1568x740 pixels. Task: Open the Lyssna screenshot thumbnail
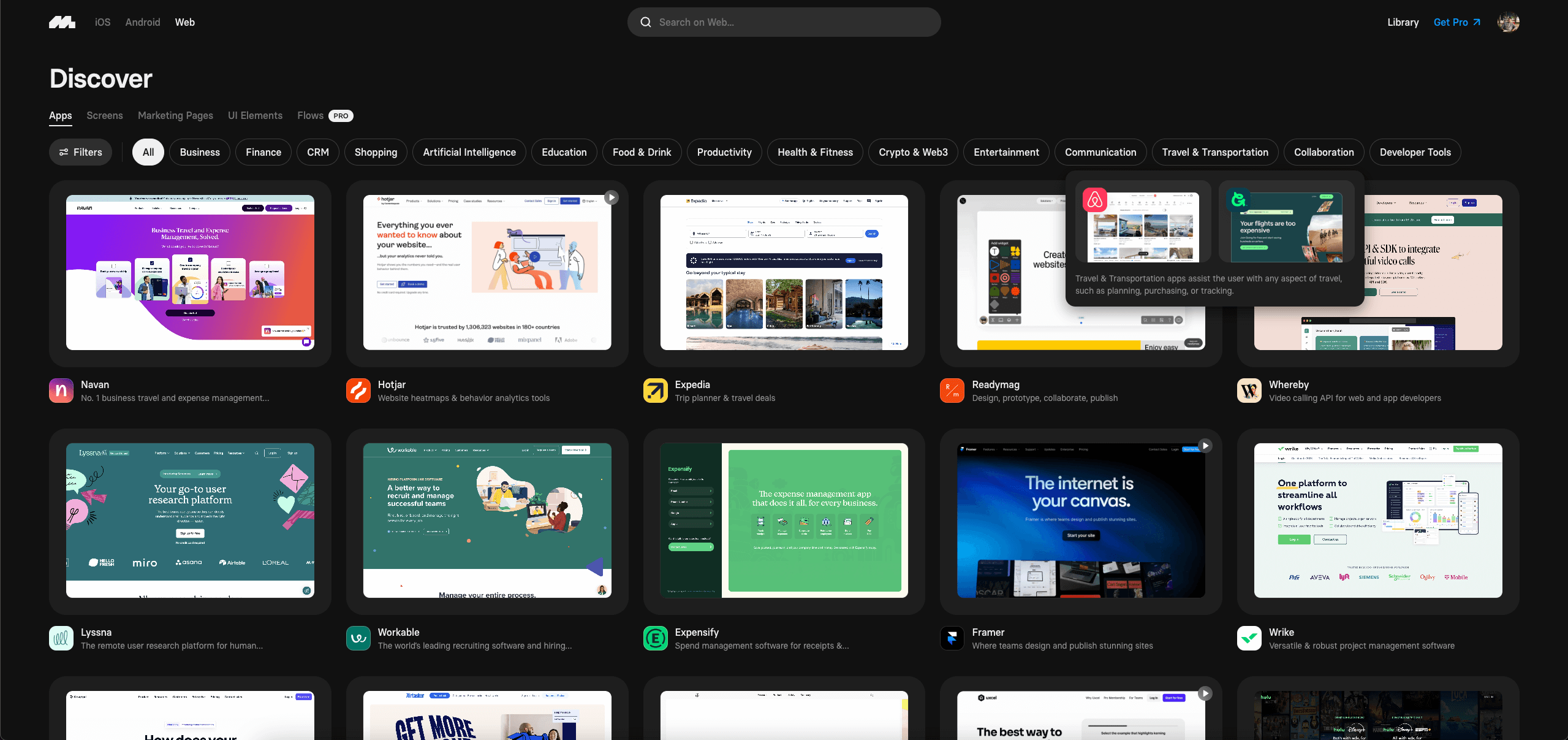[190, 521]
